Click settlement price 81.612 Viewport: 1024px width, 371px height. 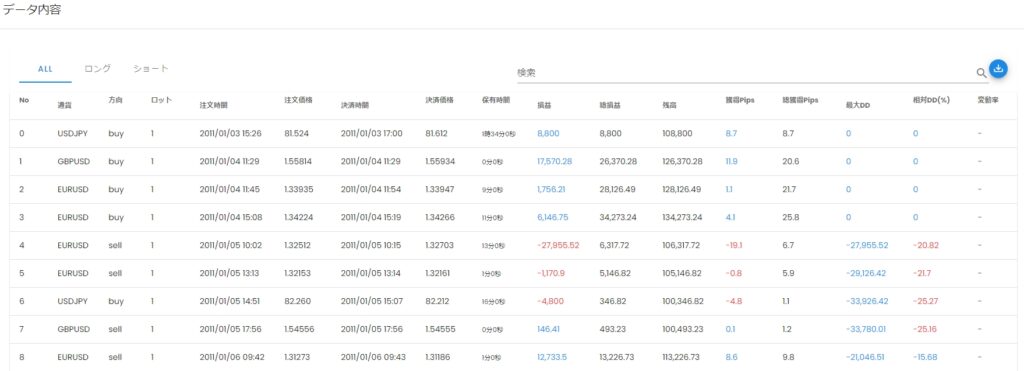pyautogui.click(x=438, y=133)
